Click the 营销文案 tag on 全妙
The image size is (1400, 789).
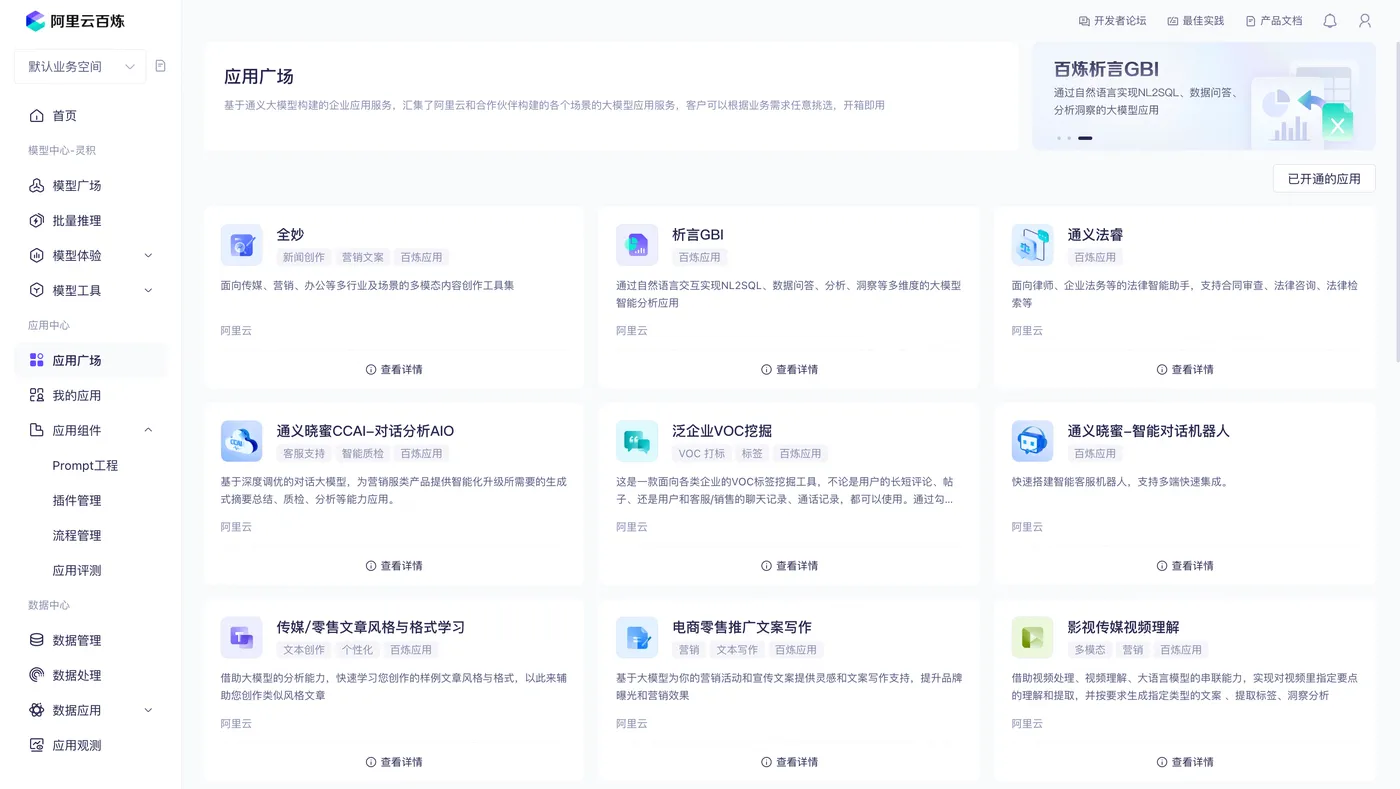point(362,258)
